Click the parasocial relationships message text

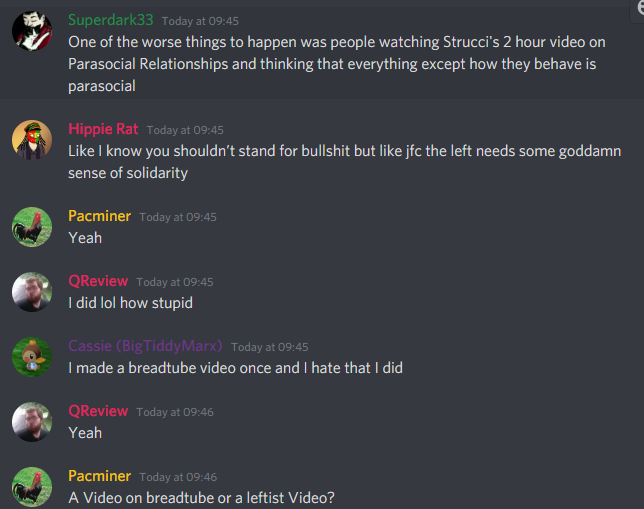click(x=337, y=64)
